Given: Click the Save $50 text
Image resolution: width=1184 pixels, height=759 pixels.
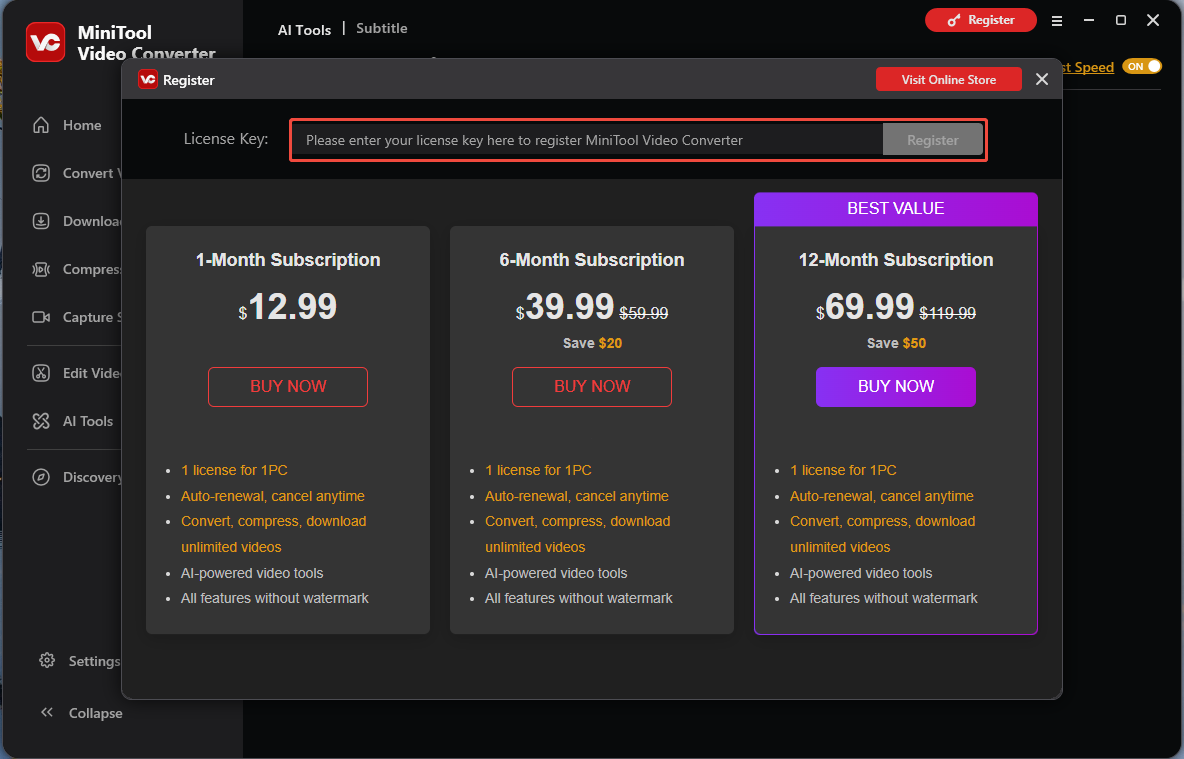Looking at the screenshot, I should (896, 343).
